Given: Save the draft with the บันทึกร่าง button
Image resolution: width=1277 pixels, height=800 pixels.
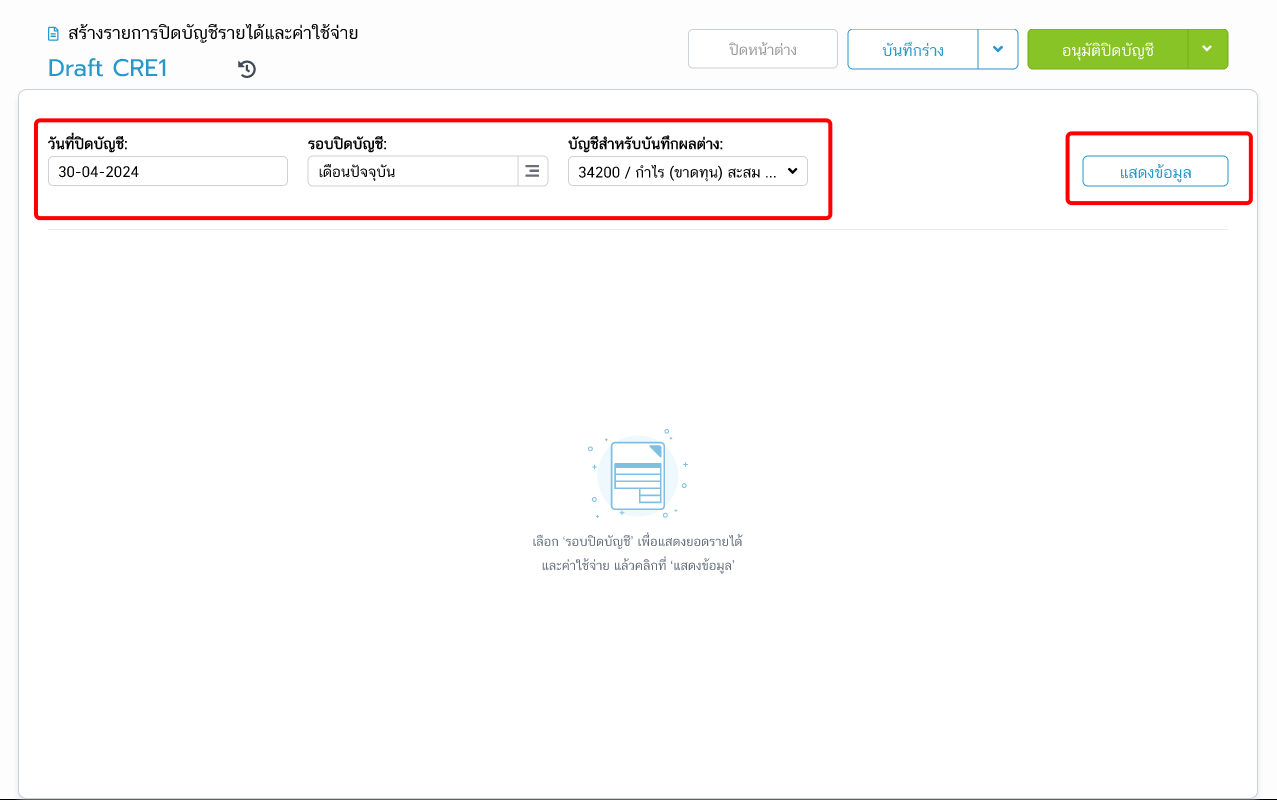Looking at the screenshot, I should tap(912, 49).
